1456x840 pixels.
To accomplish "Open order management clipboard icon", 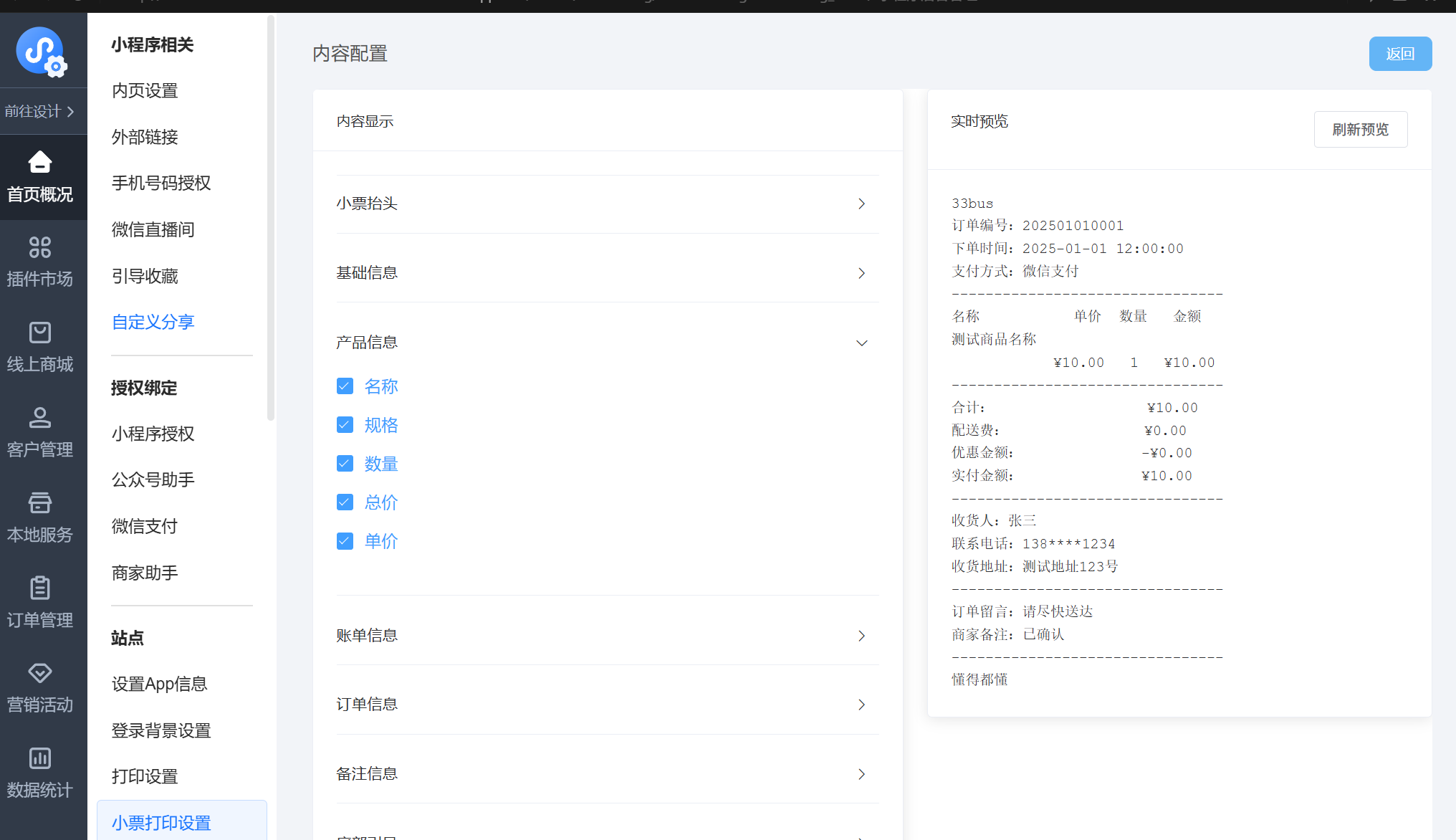I will coord(40,588).
